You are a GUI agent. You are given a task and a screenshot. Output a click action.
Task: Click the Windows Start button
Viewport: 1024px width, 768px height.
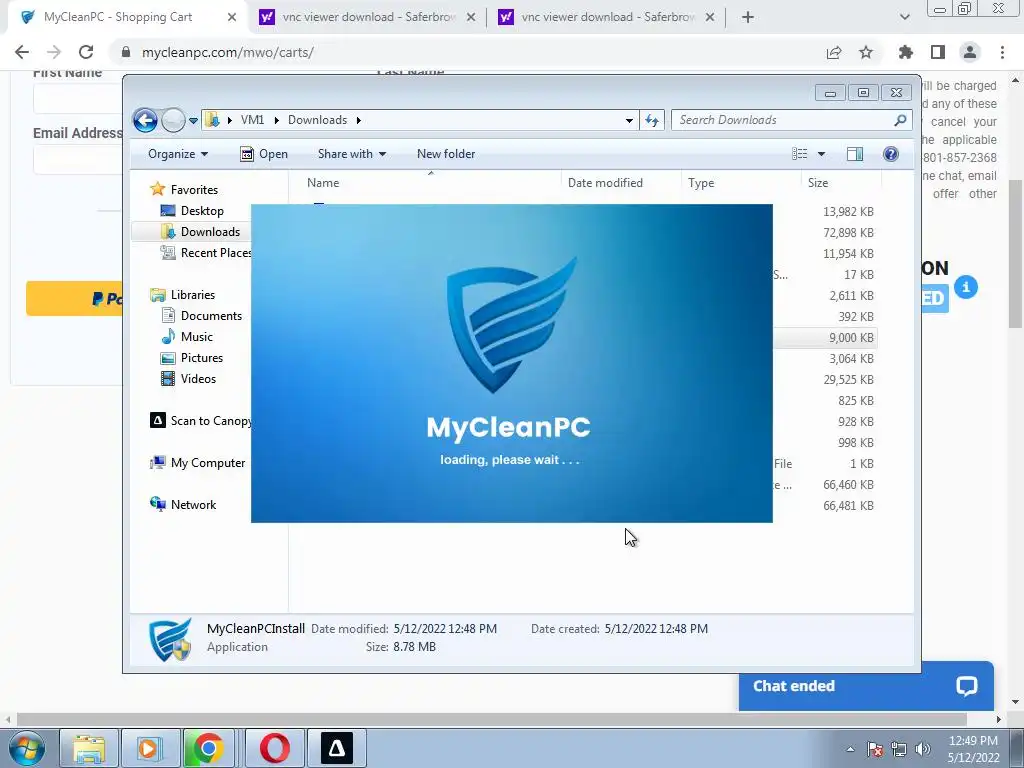coord(26,748)
